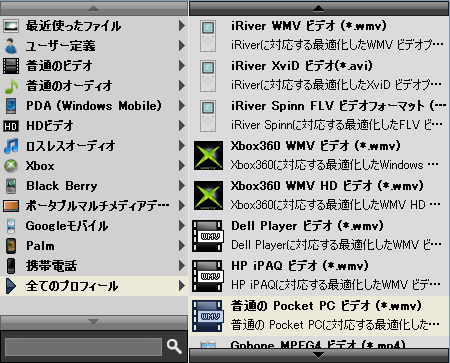Expand the 普通のビデオ submenu arrow
Screen dimensions: 450x363
[182, 66]
